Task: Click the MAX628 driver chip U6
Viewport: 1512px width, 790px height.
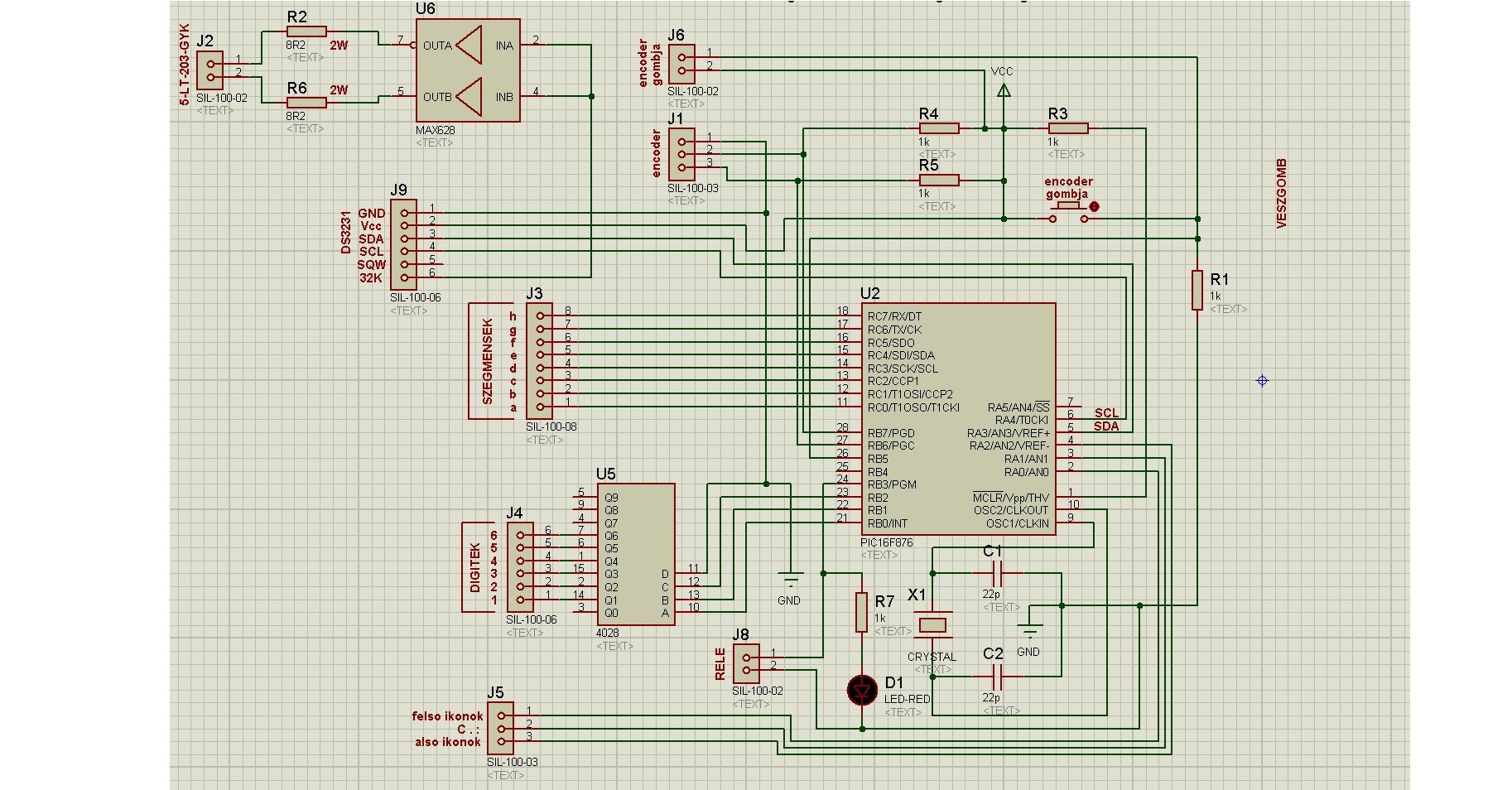Action: pos(468,71)
